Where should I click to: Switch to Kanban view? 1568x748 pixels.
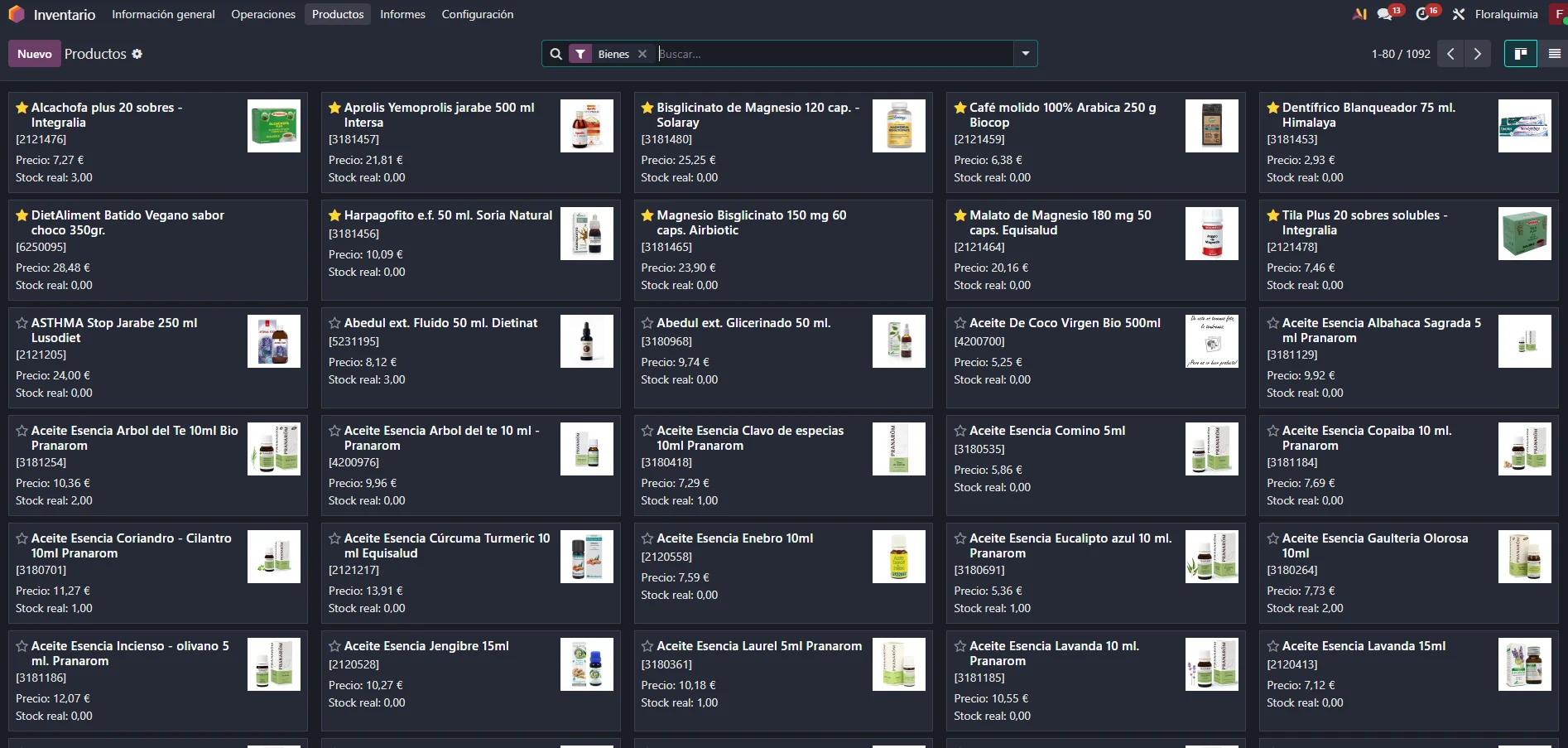tap(1520, 54)
